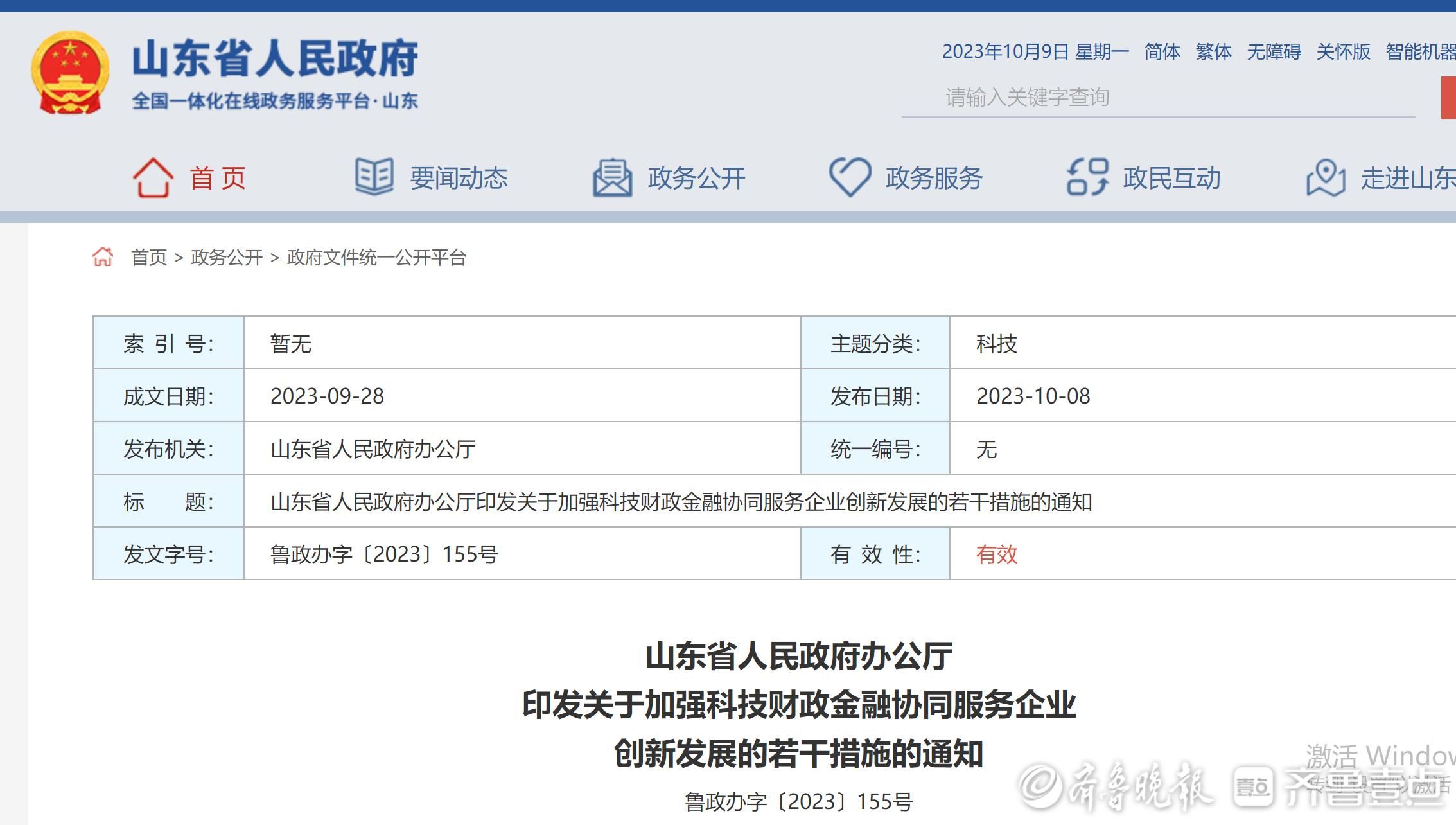Click 政务公开 in the breadcrumb trail

[x=227, y=258]
